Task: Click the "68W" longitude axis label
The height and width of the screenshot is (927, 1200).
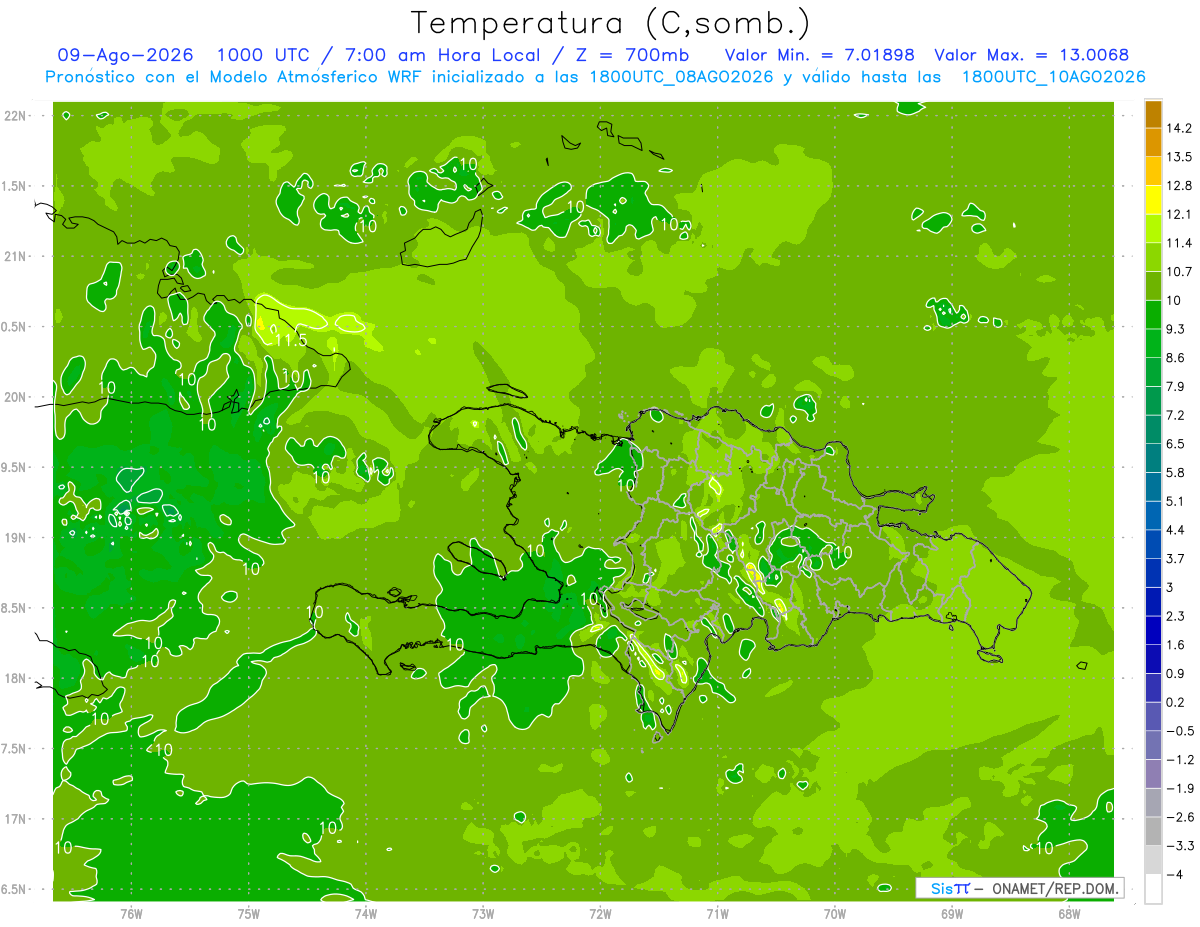Action: (1068, 913)
